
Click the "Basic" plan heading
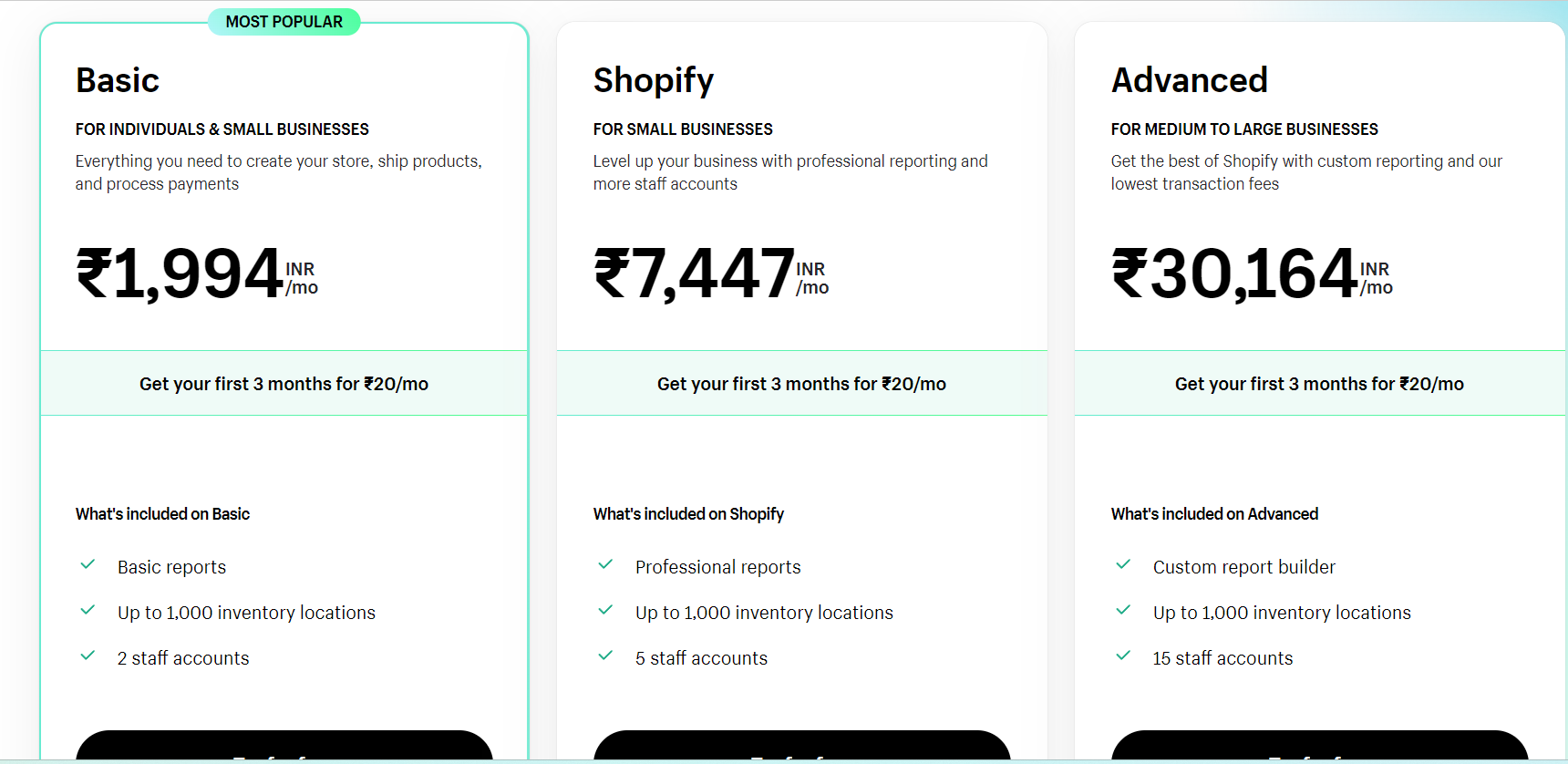tap(117, 80)
